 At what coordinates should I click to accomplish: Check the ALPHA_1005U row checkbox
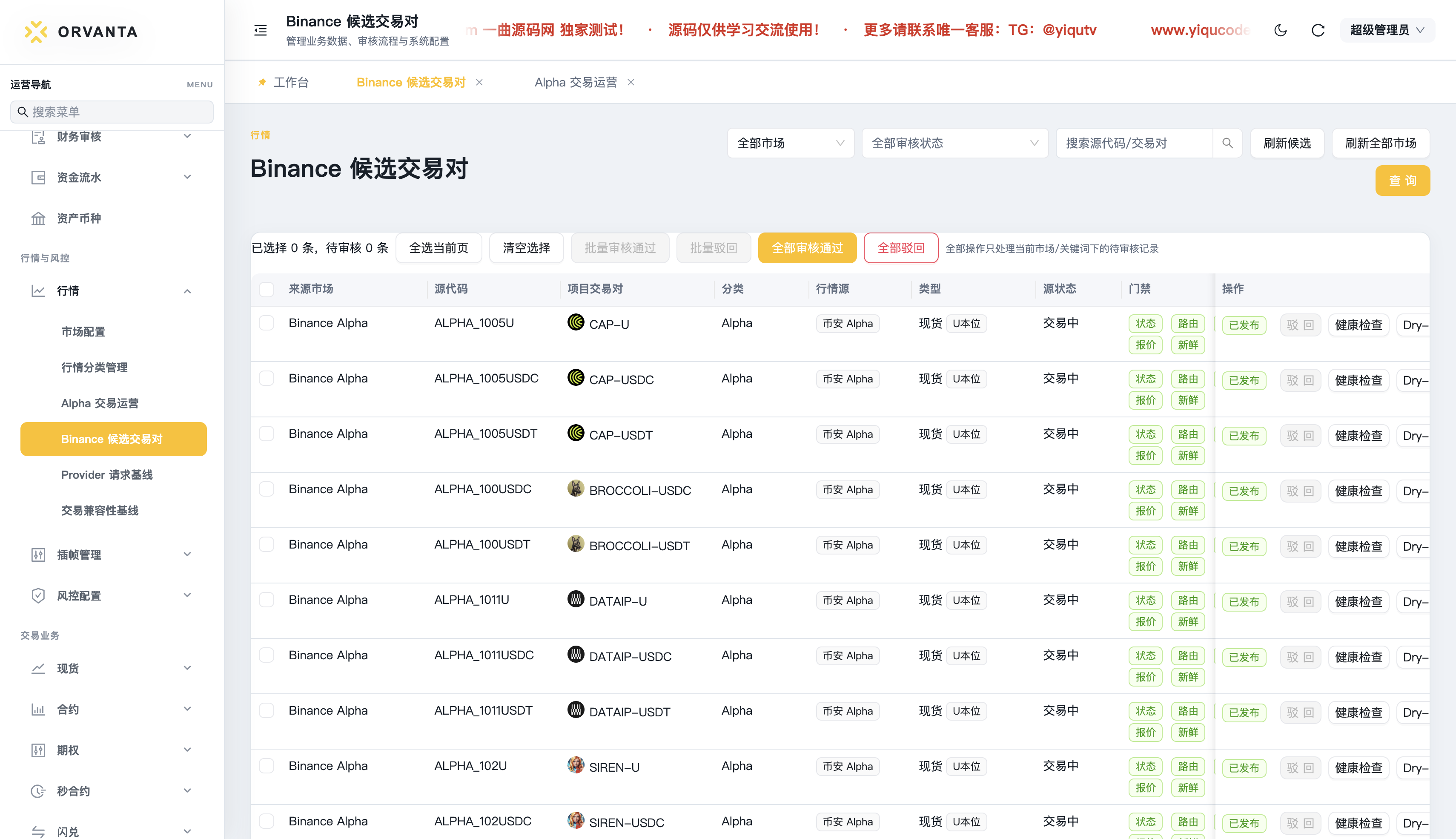pos(266,323)
